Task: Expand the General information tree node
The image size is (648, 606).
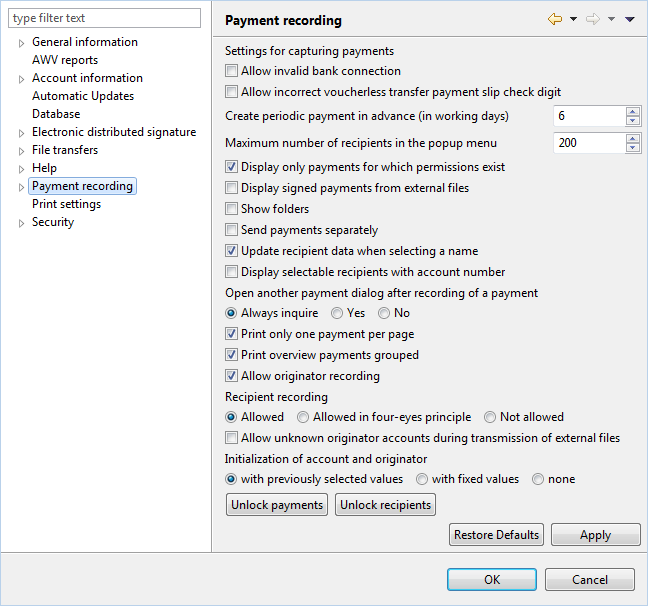Action: tap(21, 43)
